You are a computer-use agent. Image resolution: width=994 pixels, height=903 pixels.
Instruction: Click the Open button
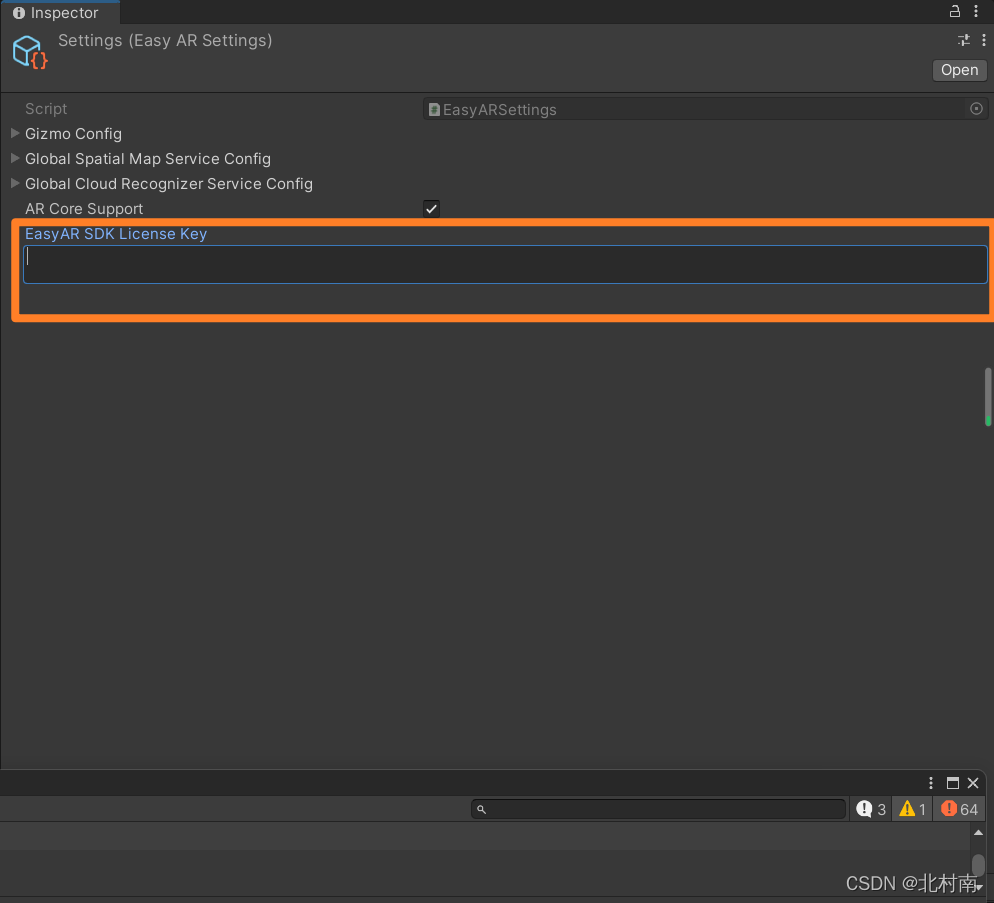click(959, 70)
